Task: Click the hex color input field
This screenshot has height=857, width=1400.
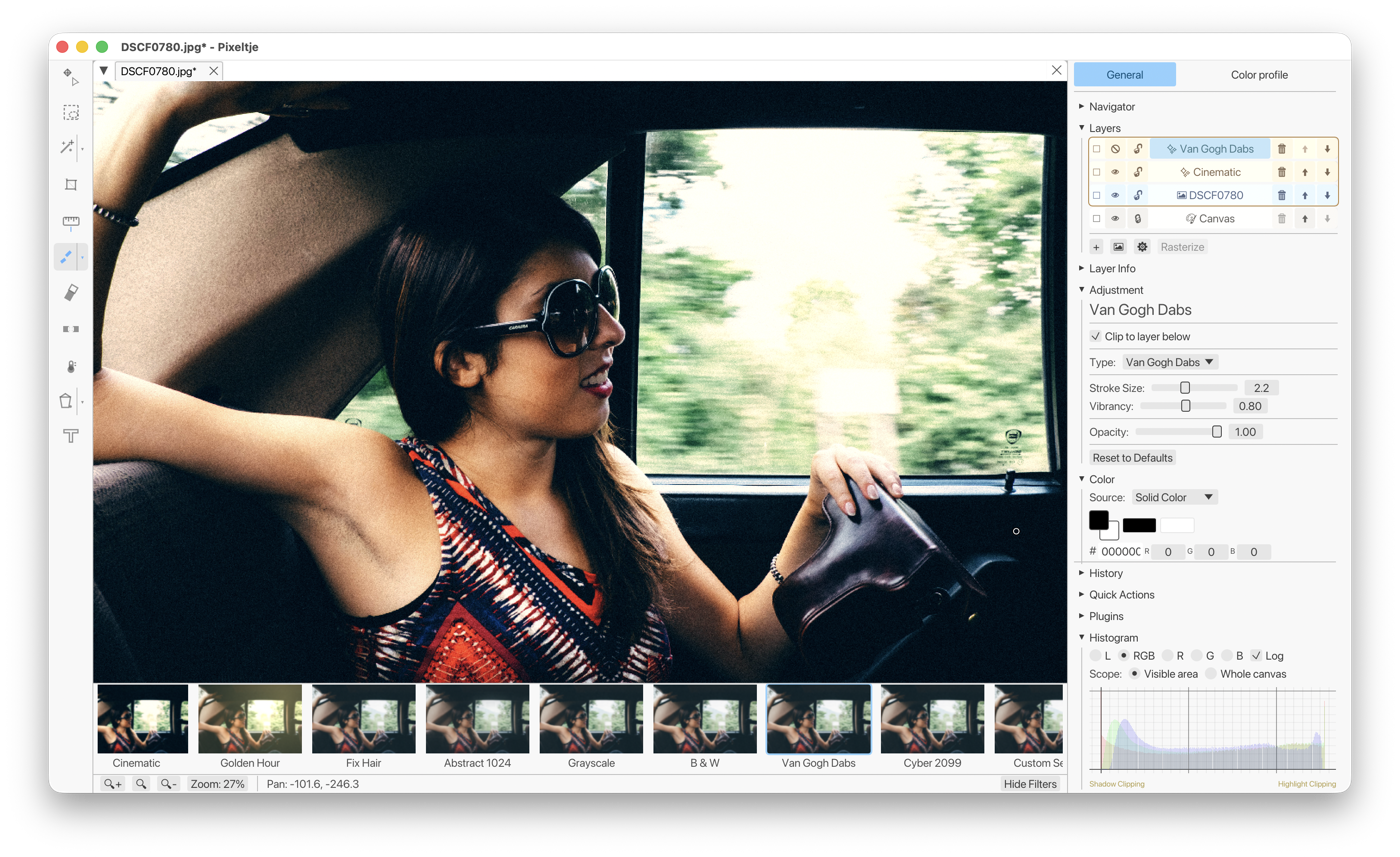Action: click(x=1121, y=552)
